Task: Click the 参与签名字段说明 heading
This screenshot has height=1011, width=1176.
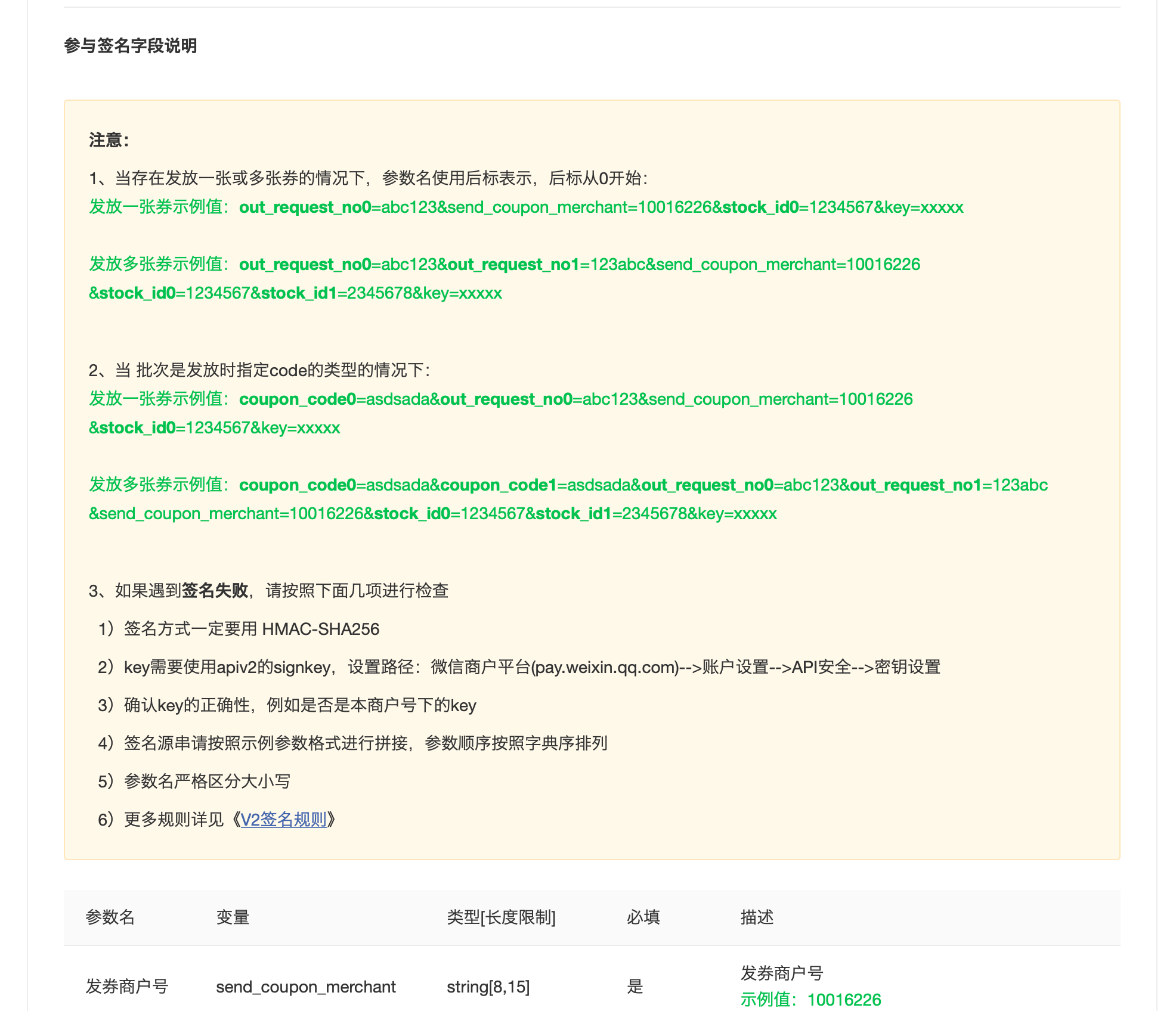Action: 131,46
